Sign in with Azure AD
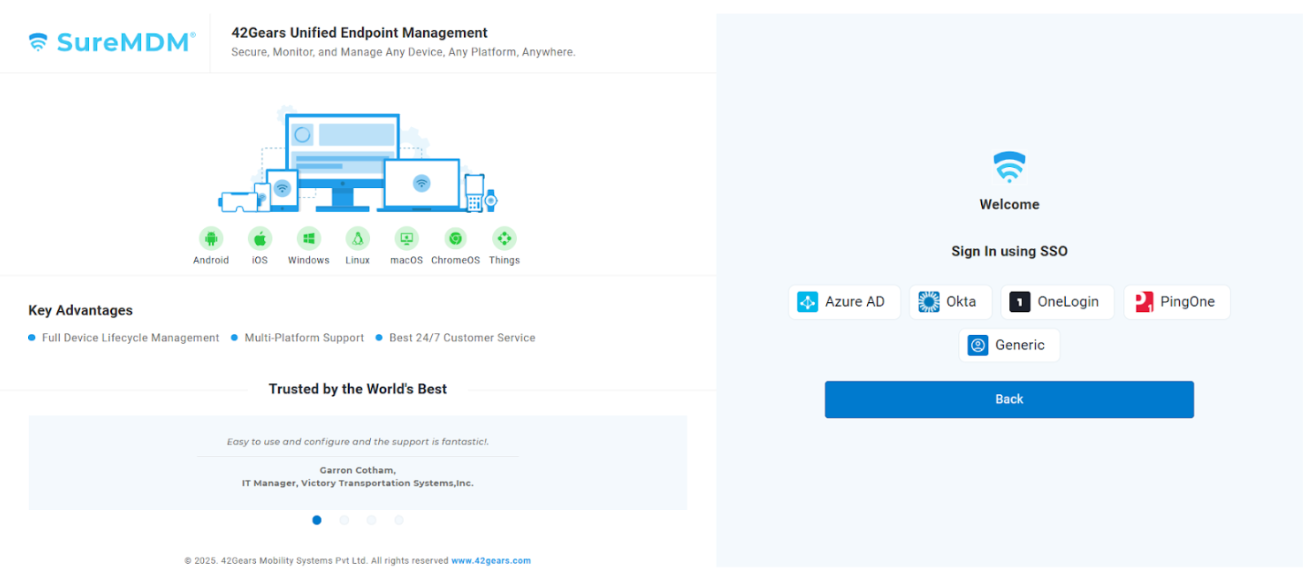This screenshot has width=1309, height=586. tap(844, 302)
